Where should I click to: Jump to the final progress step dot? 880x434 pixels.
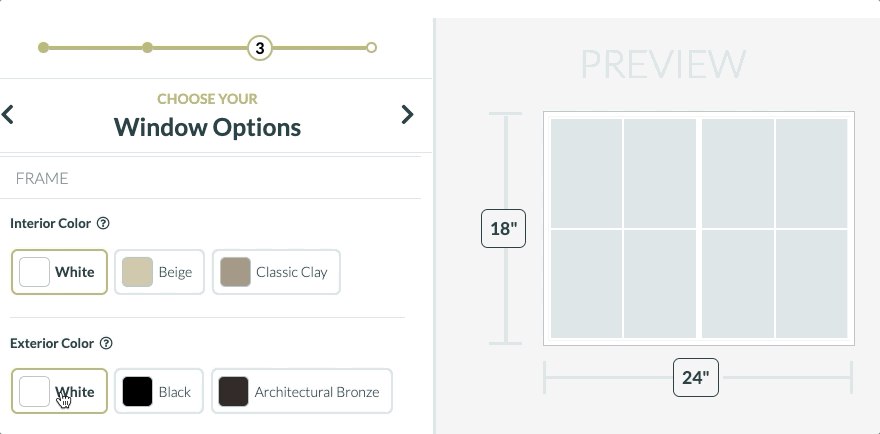[371, 47]
